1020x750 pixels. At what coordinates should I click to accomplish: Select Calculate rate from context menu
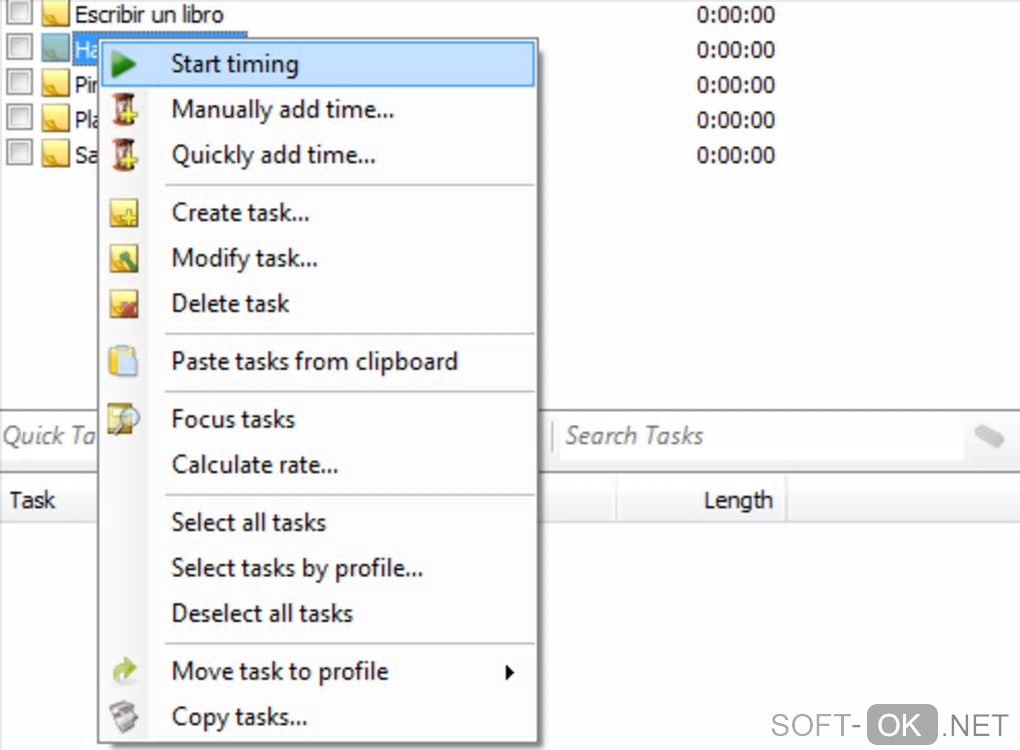coord(255,465)
